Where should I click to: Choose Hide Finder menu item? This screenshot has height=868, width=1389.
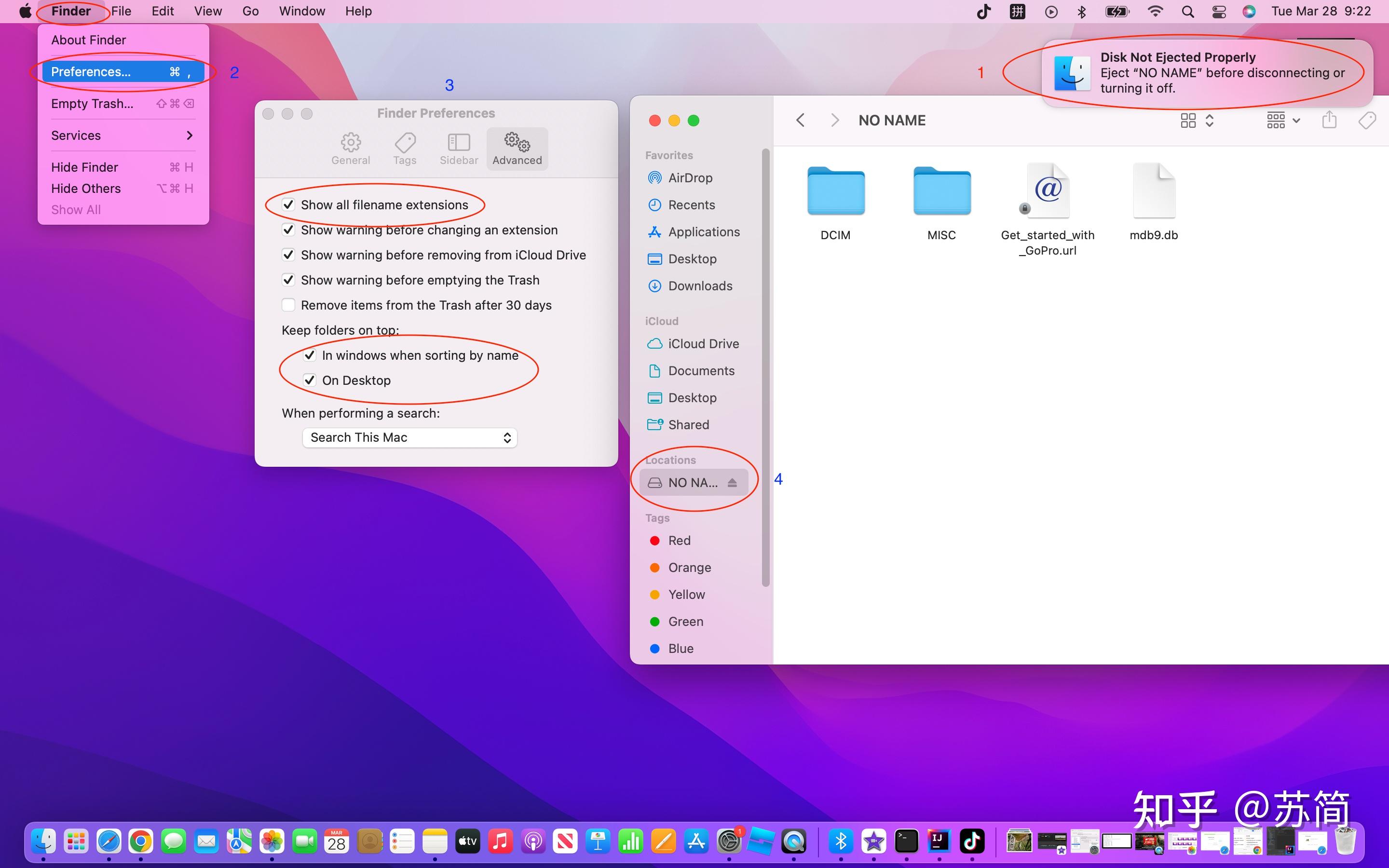tap(123, 168)
